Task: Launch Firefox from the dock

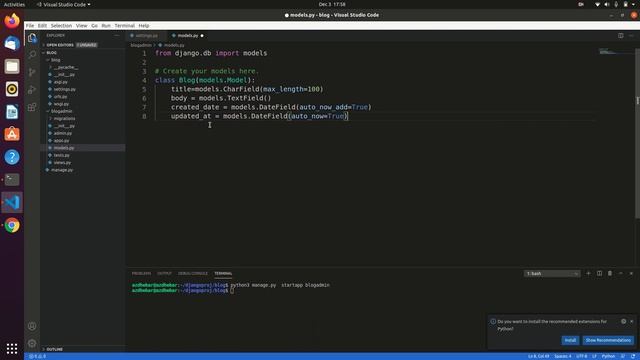Action: tap(12, 20)
